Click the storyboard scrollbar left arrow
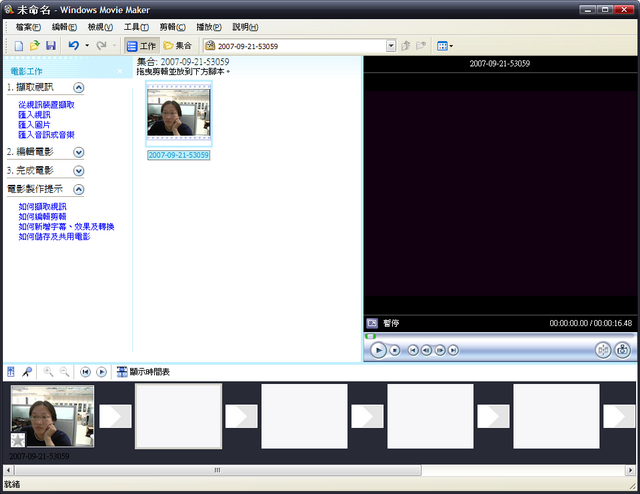640x494 pixels. pyautogui.click(x=8, y=470)
